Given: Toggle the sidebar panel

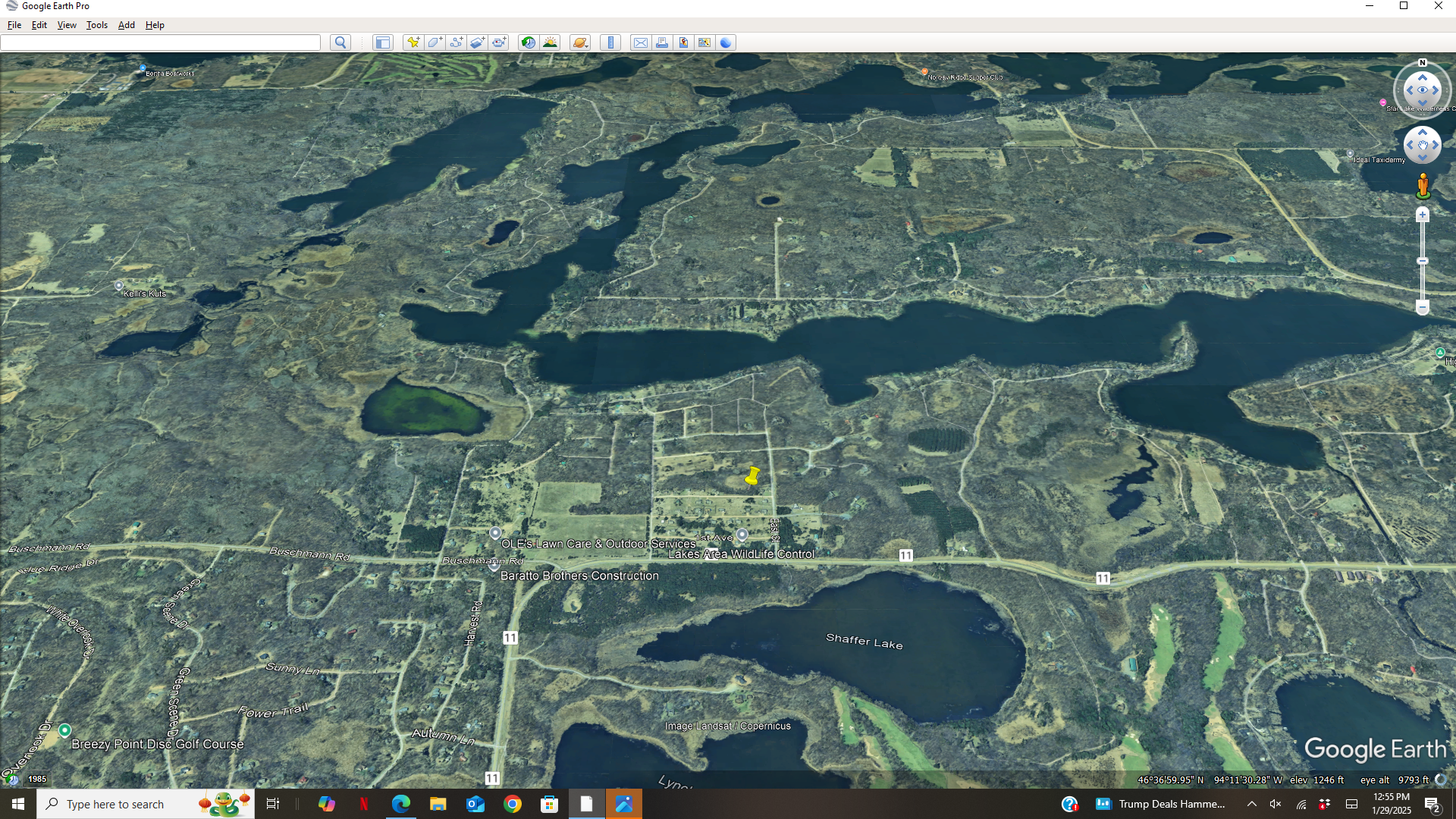Looking at the screenshot, I should [383, 42].
